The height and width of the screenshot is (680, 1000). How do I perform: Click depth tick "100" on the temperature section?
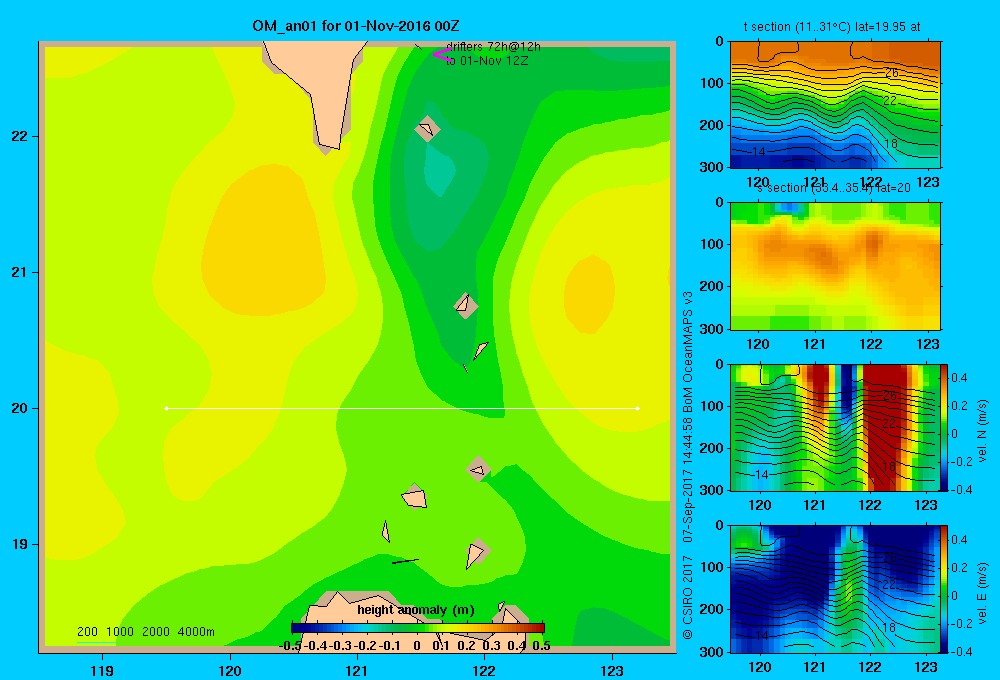pyautogui.click(x=712, y=83)
